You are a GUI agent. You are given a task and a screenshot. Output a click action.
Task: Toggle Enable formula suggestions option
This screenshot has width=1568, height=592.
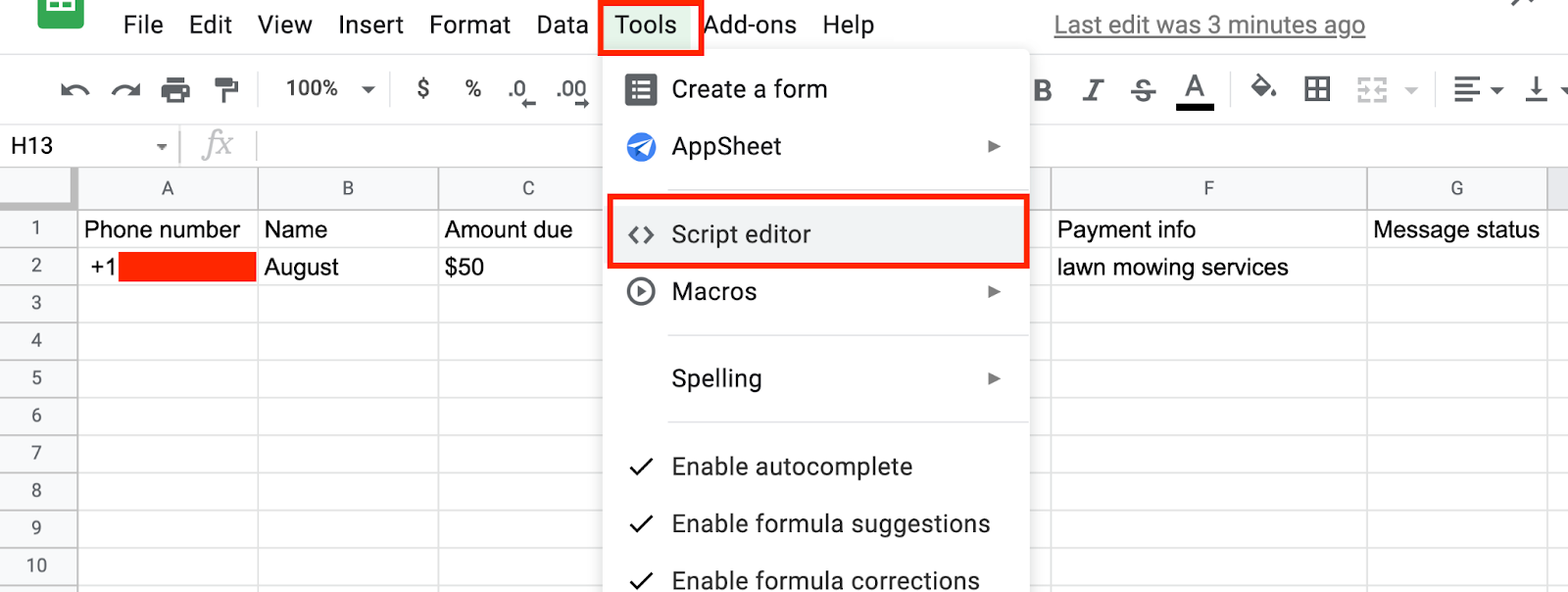pyautogui.click(x=830, y=524)
